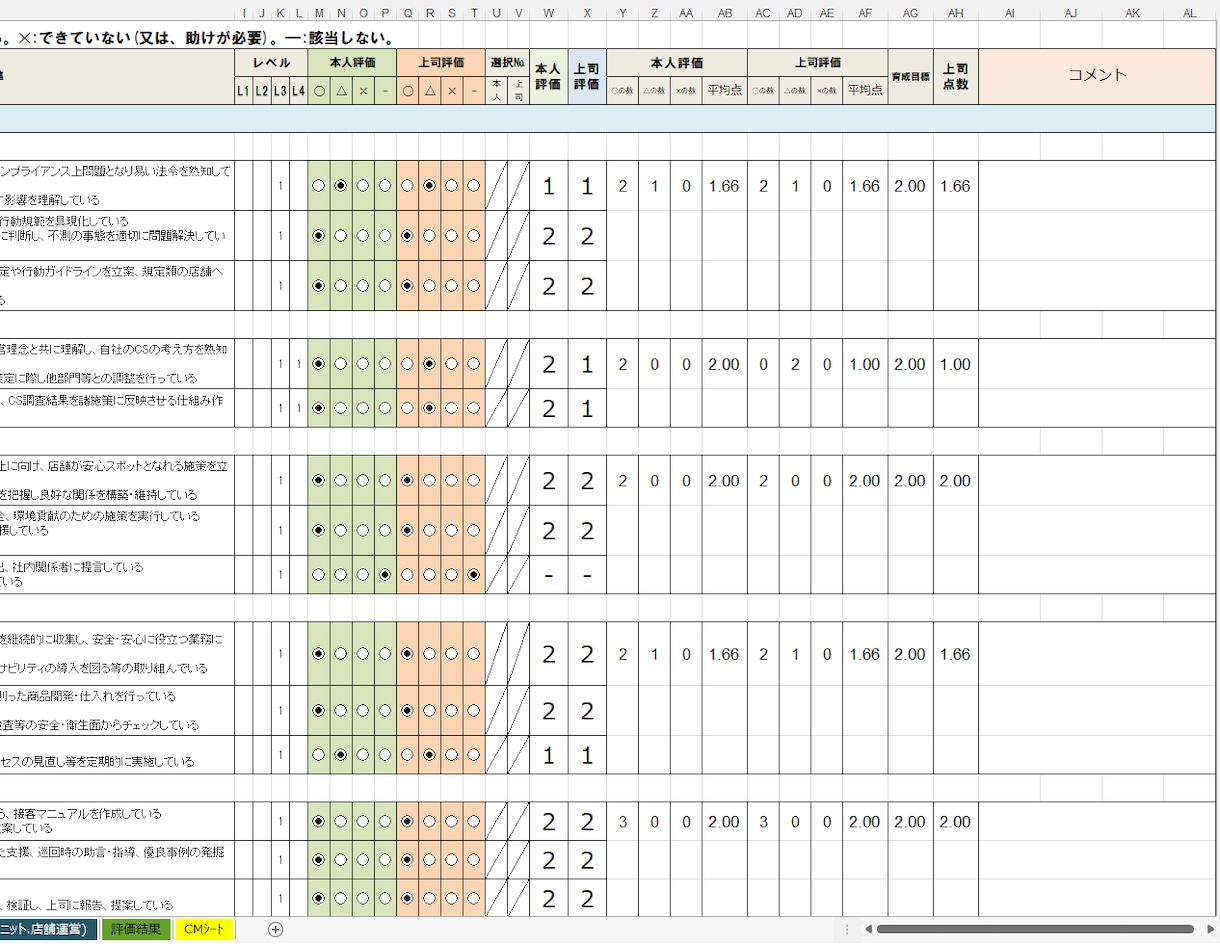
Task: Select 本人評価 △ radio in 継続的に収集 row
Action: (341, 654)
